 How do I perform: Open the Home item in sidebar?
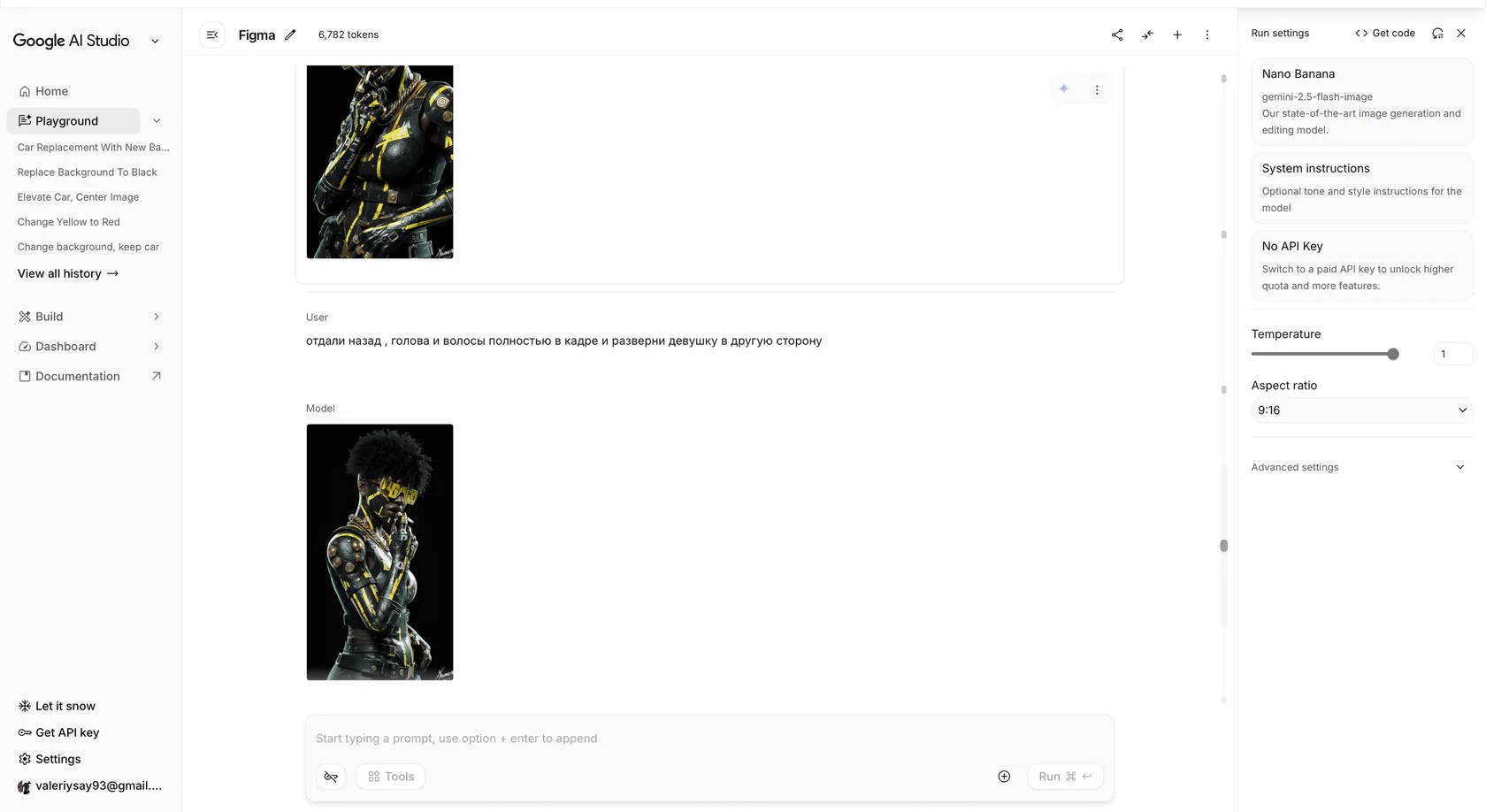[x=51, y=91]
